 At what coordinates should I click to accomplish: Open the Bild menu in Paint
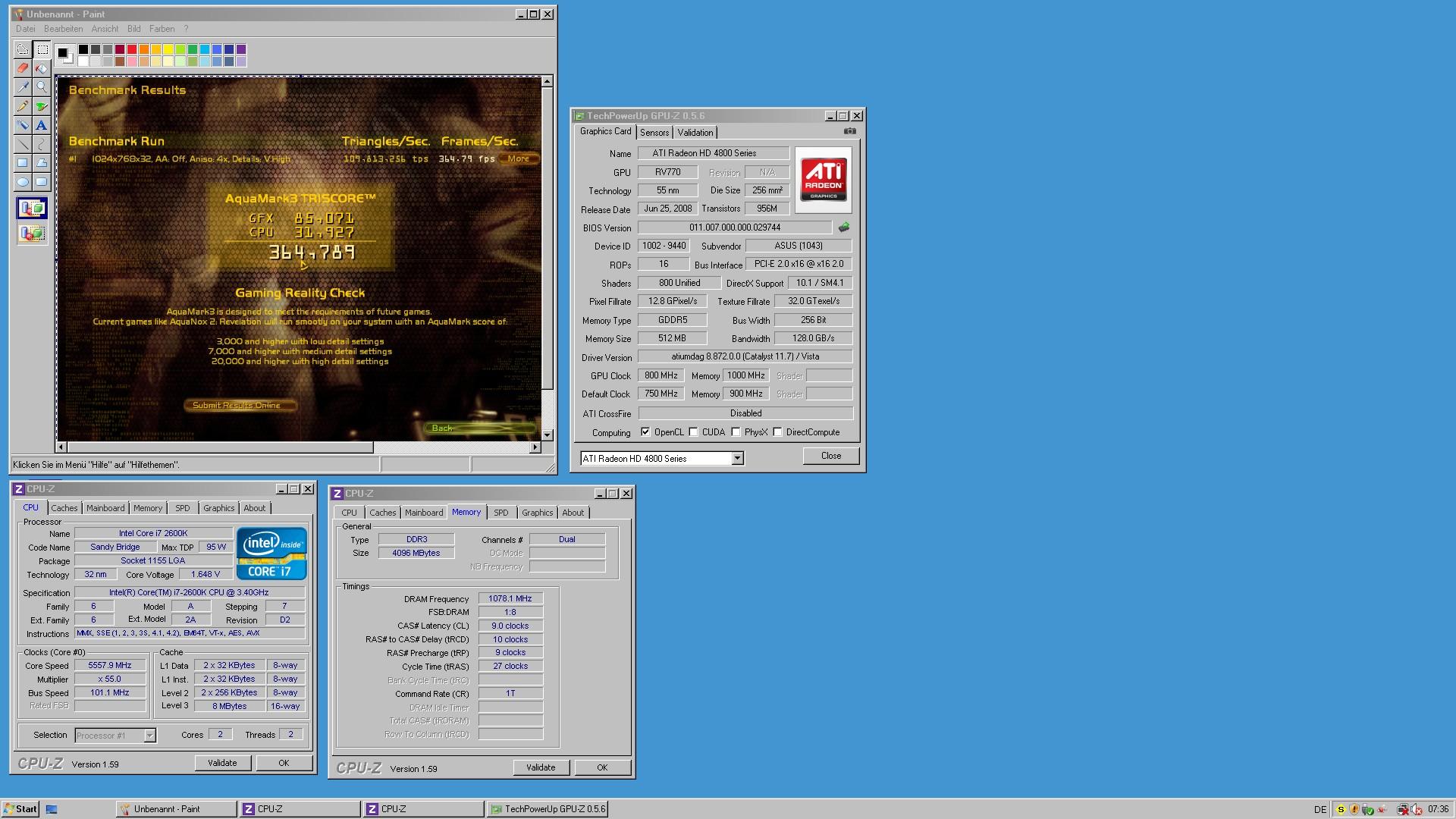[133, 29]
